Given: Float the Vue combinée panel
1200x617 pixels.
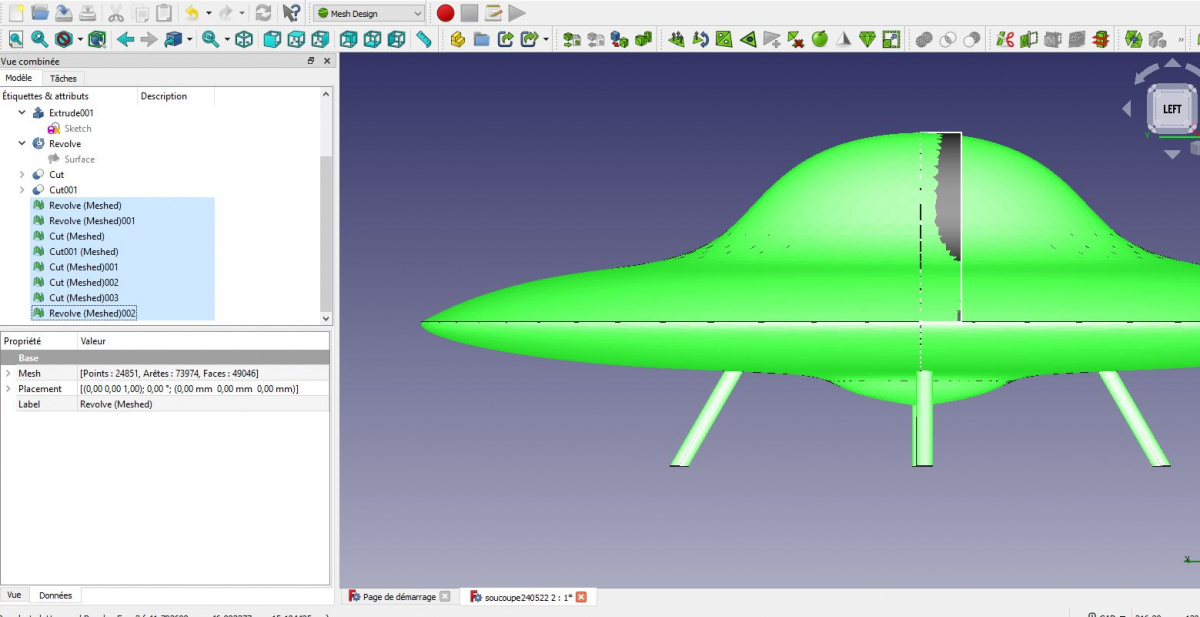Looking at the screenshot, I should tap(311, 61).
